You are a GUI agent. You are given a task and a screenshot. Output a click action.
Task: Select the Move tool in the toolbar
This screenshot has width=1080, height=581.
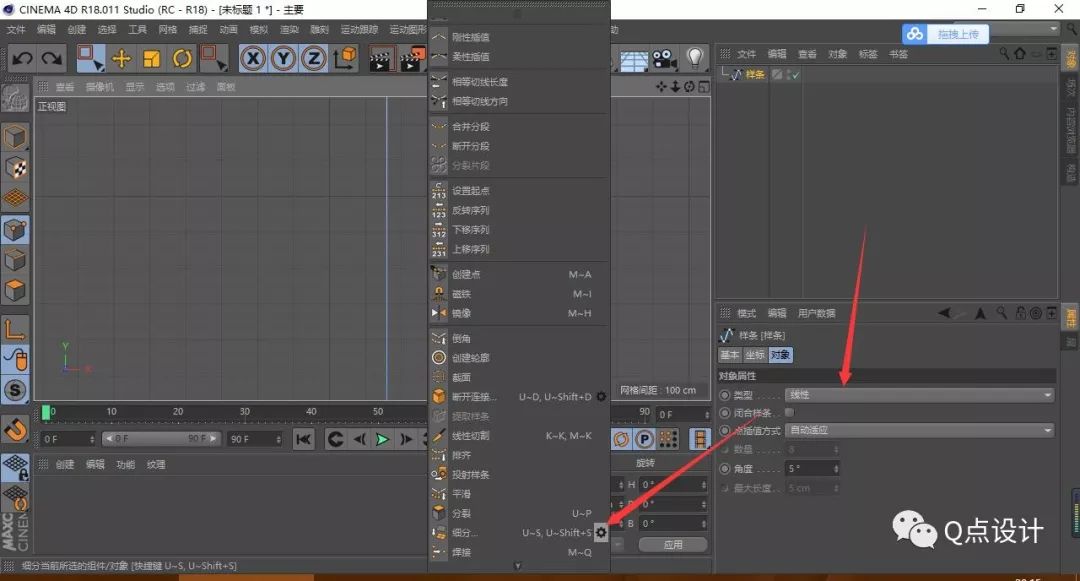click(x=120, y=58)
